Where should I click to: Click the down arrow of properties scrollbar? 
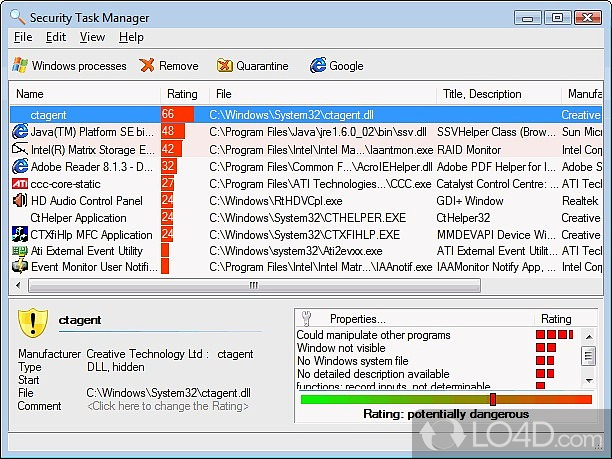[x=589, y=380]
